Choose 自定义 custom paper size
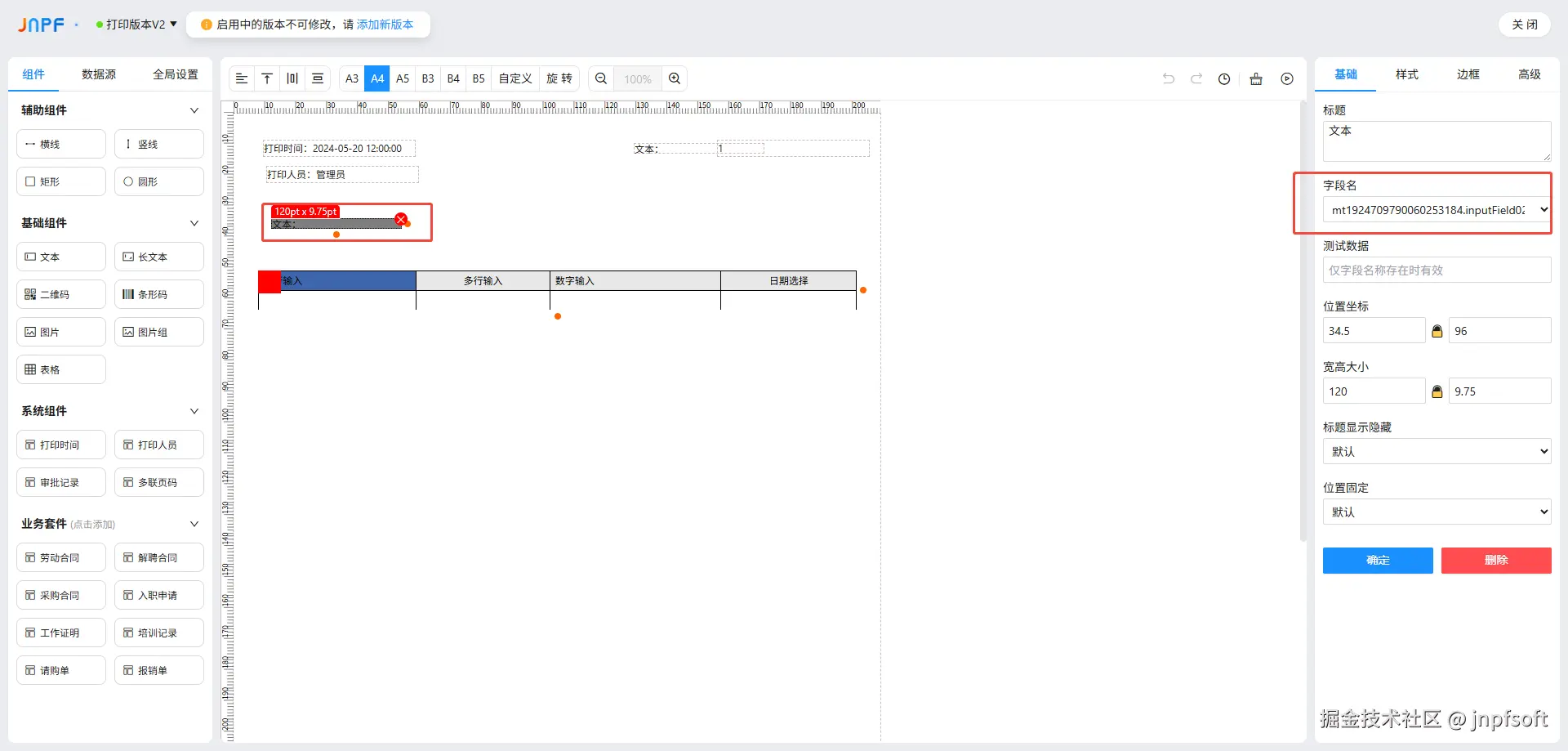This screenshot has width=1568, height=751. pos(515,78)
